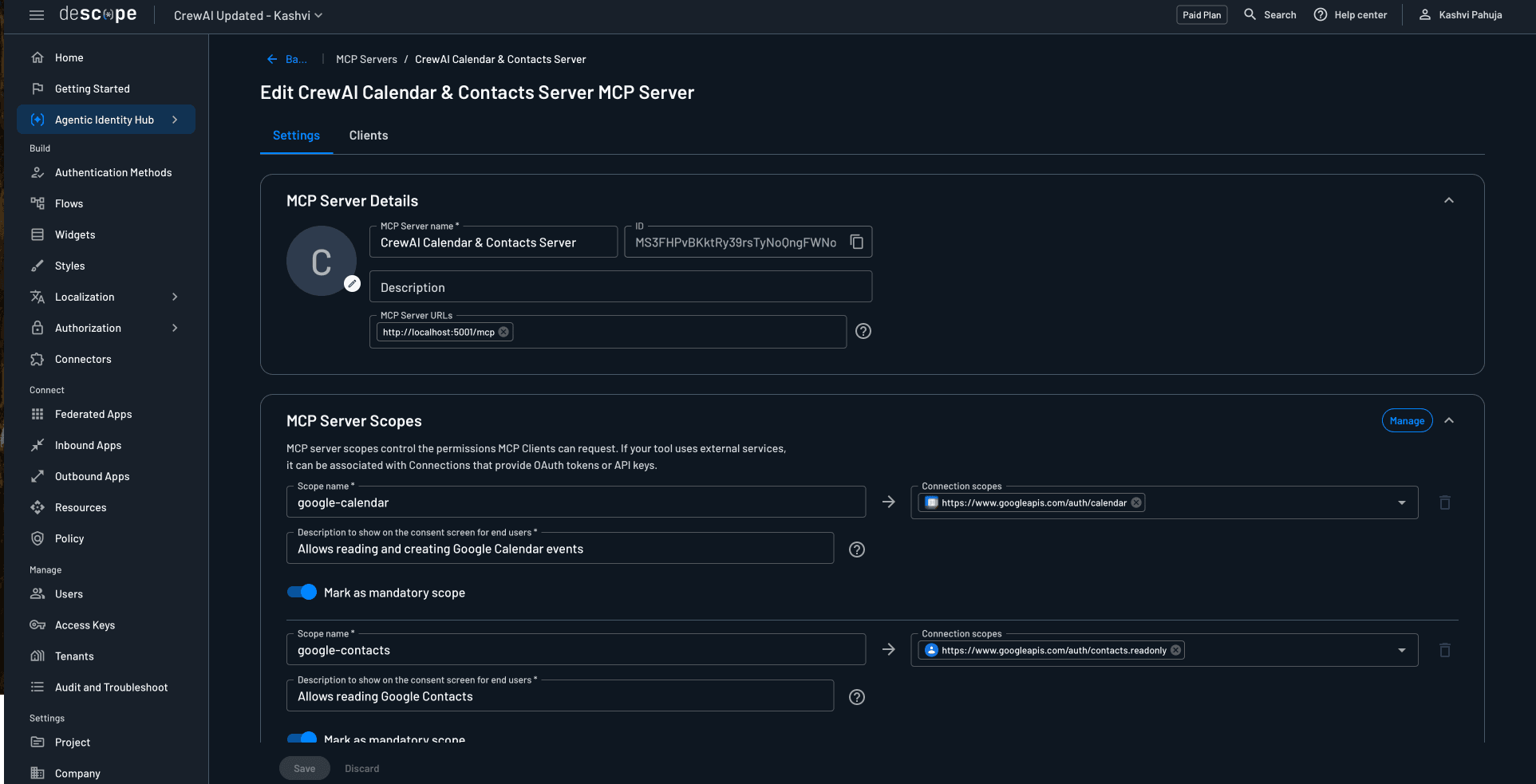Click the Federated Apps grid icon
The image size is (1536, 784).
tap(38, 414)
